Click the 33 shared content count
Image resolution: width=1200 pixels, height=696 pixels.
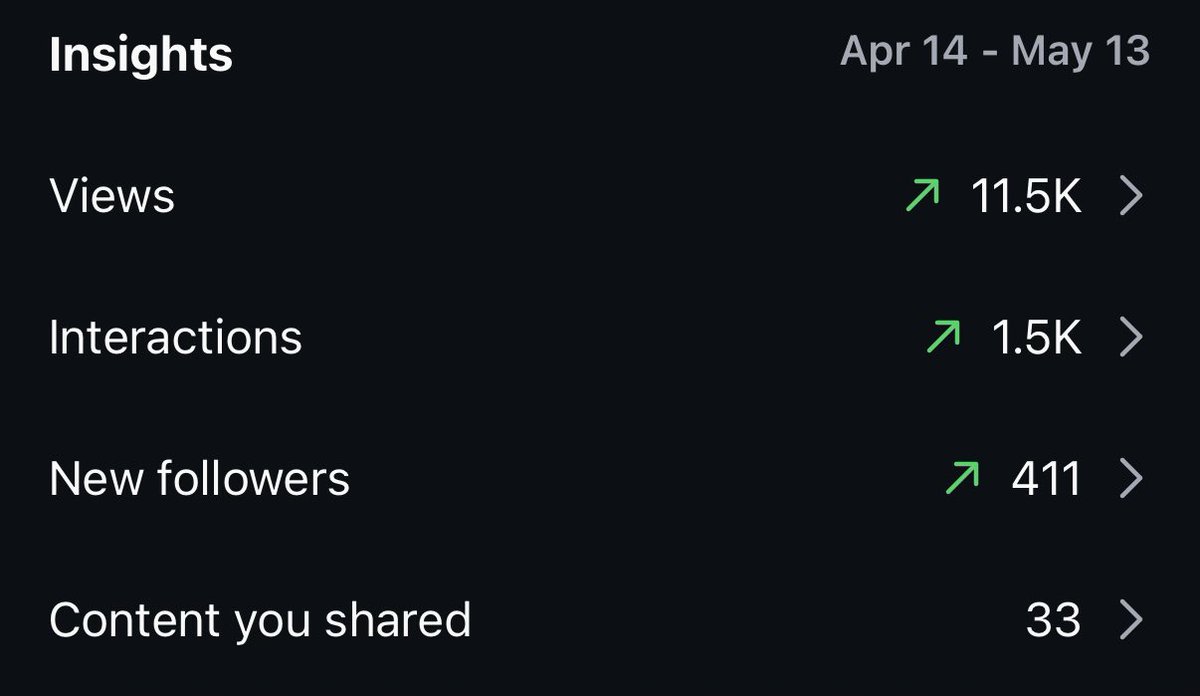[1053, 621]
